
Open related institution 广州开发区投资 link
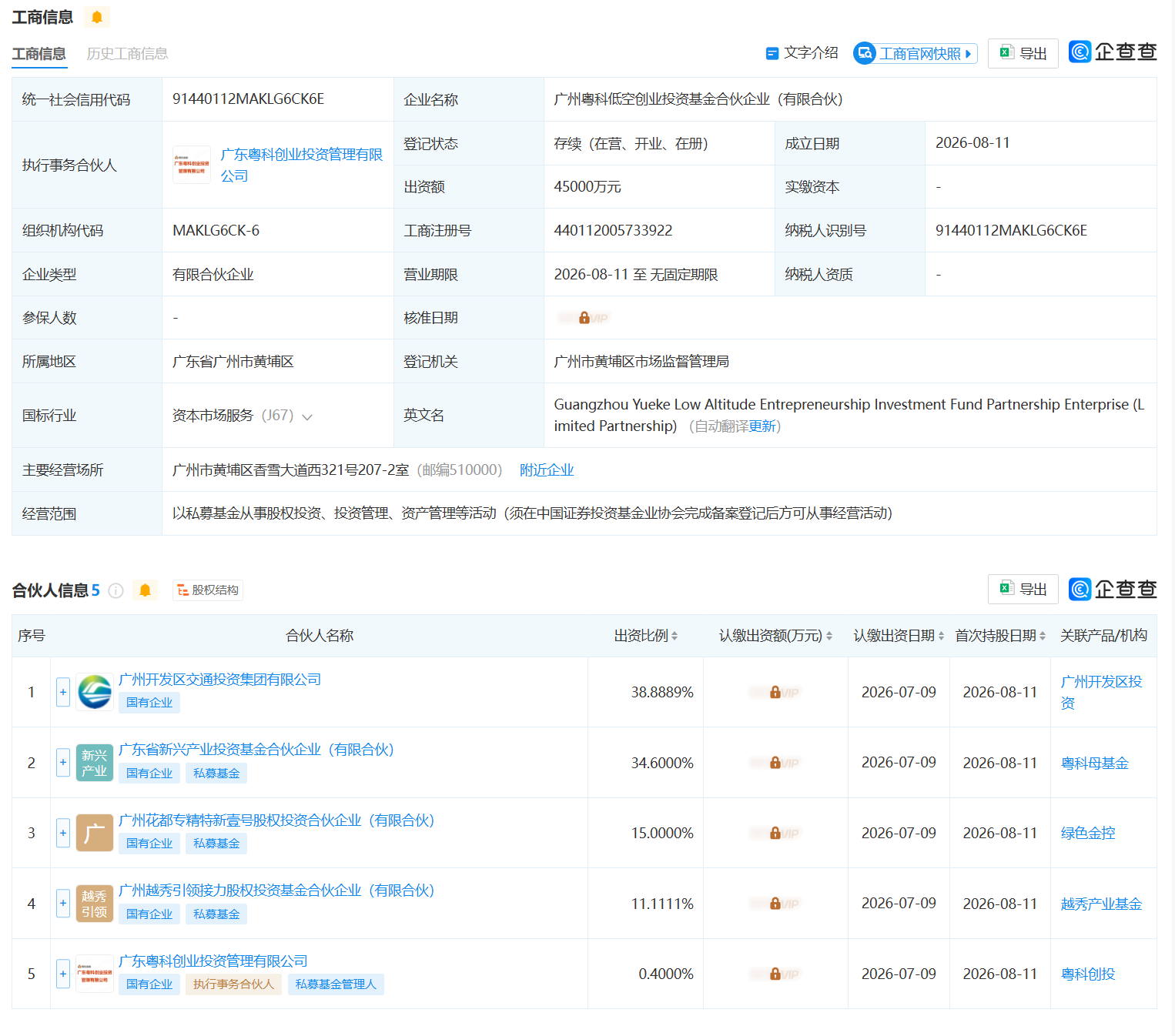[1101, 692]
